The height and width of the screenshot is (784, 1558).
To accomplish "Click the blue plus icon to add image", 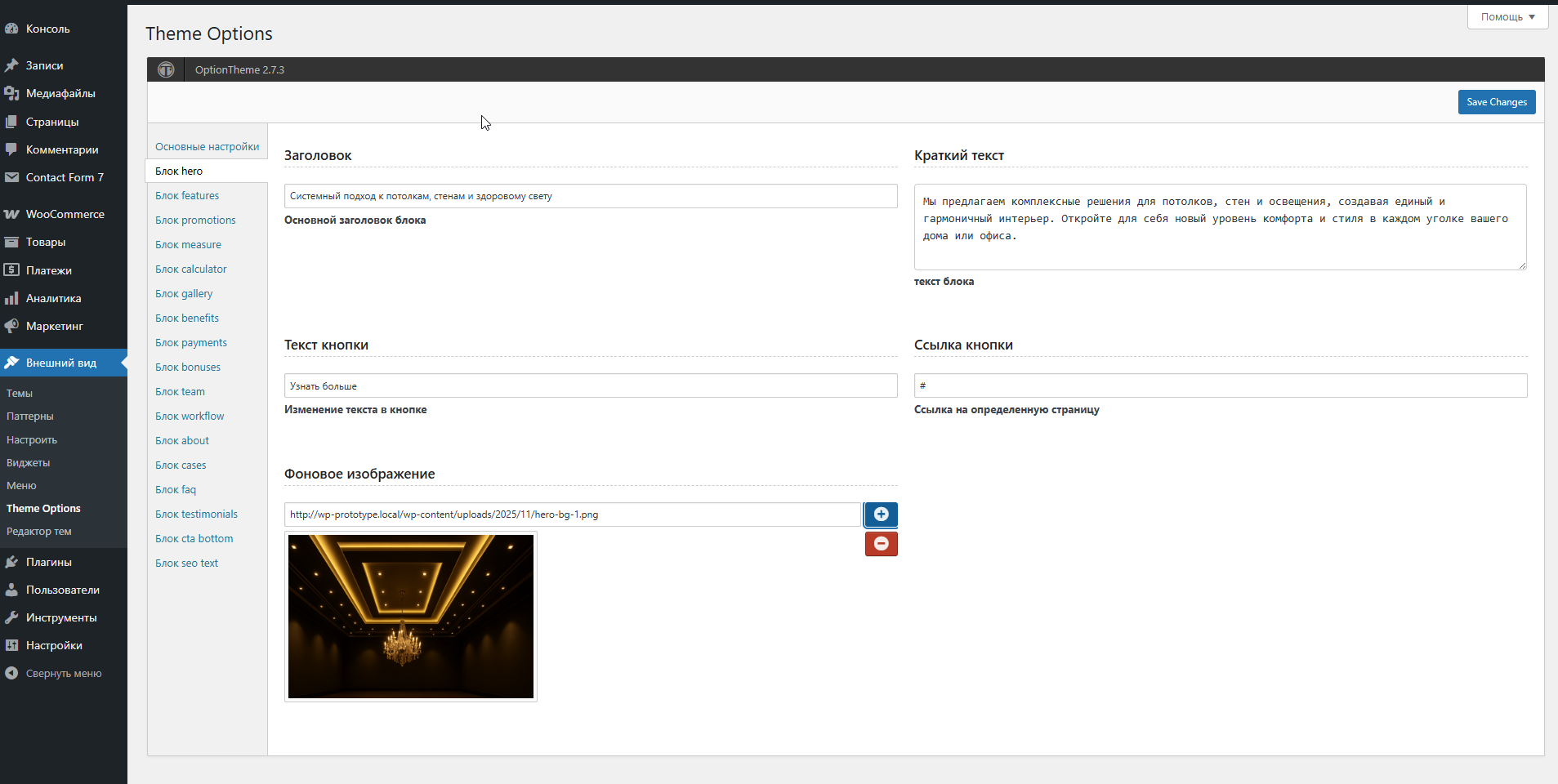I will 881,514.
